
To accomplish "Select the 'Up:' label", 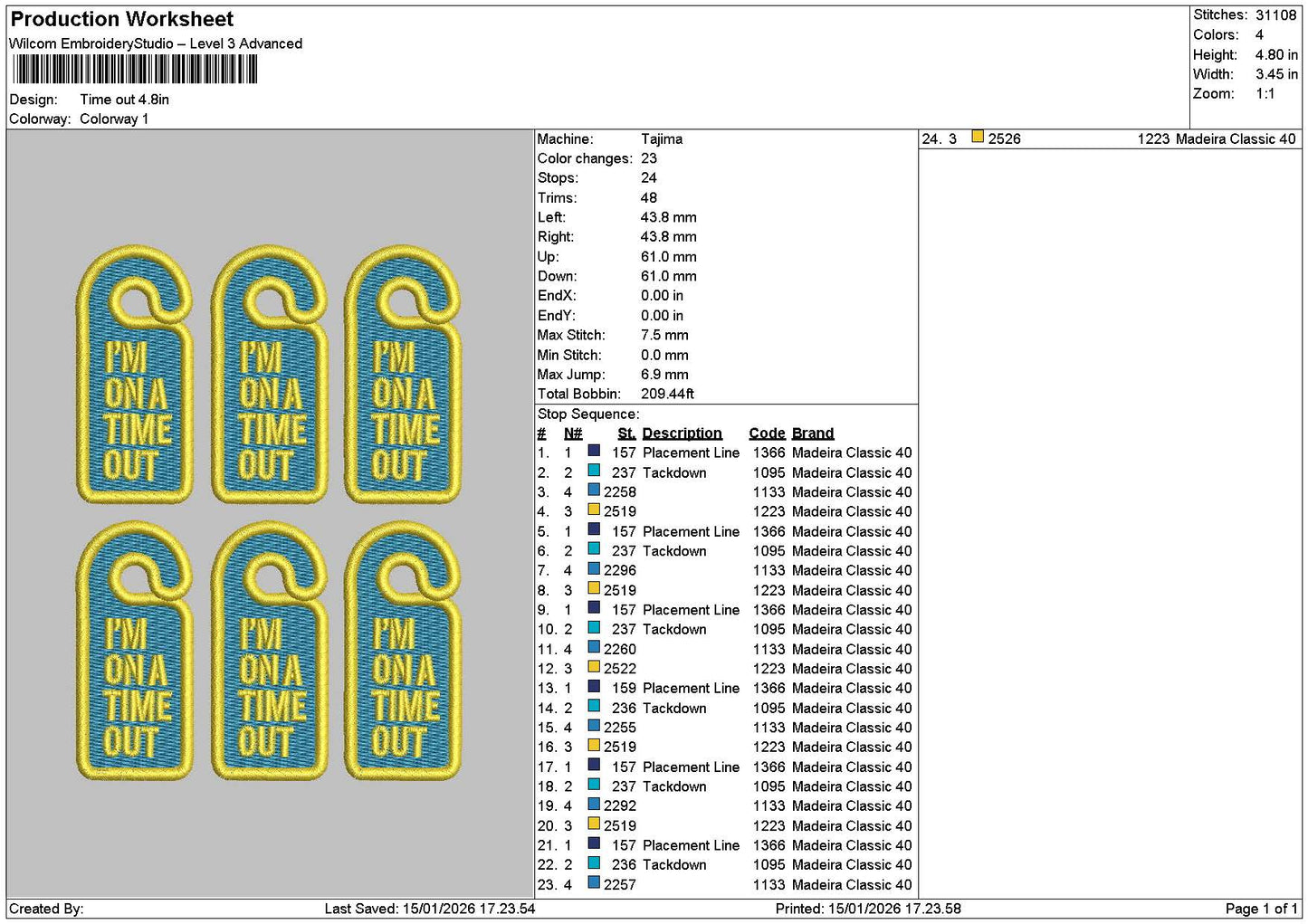I will click(548, 257).
